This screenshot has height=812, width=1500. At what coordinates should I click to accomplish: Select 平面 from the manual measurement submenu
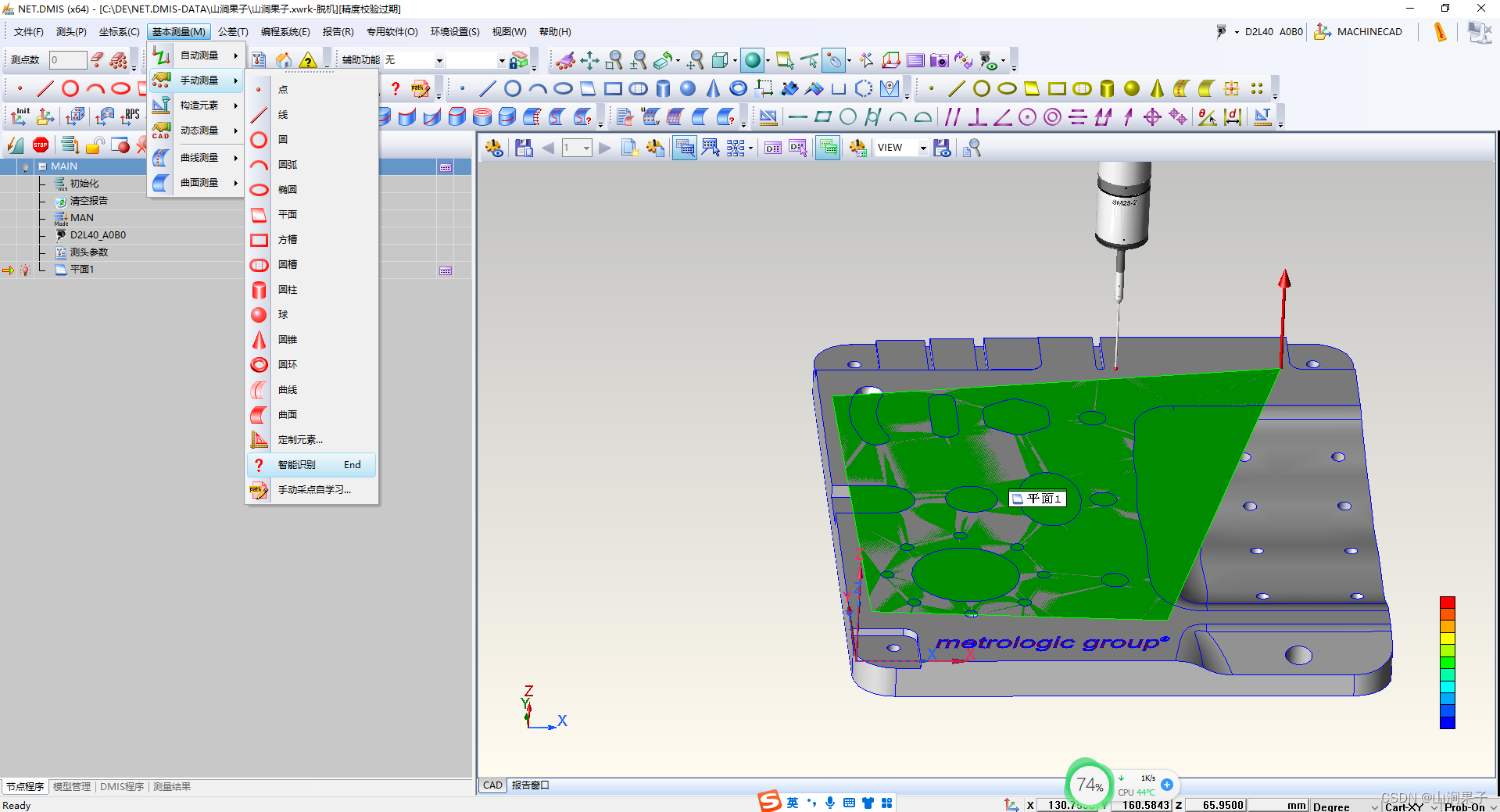(x=288, y=214)
